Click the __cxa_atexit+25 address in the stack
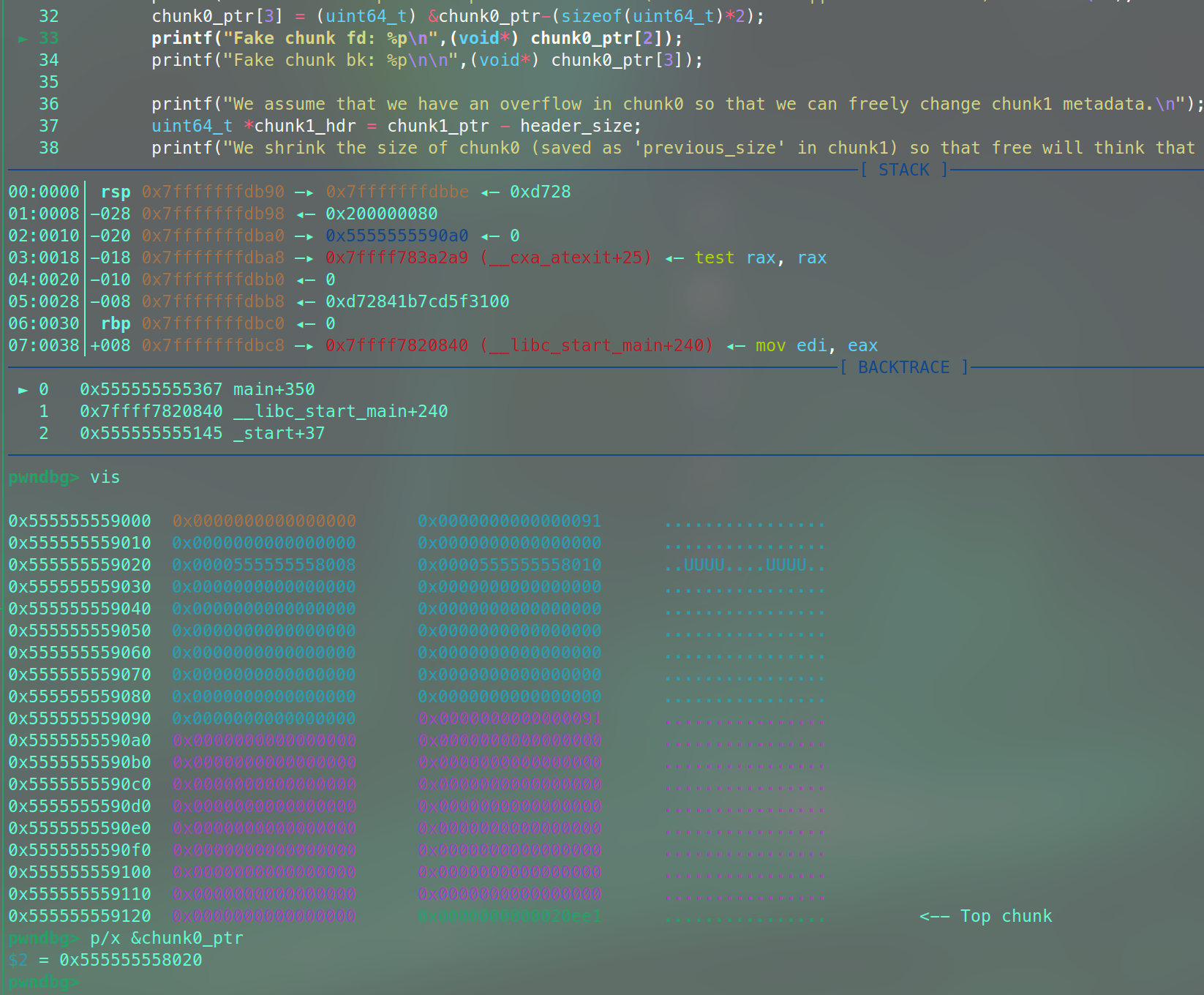The height and width of the screenshot is (995, 1204). pyautogui.click(x=489, y=258)
